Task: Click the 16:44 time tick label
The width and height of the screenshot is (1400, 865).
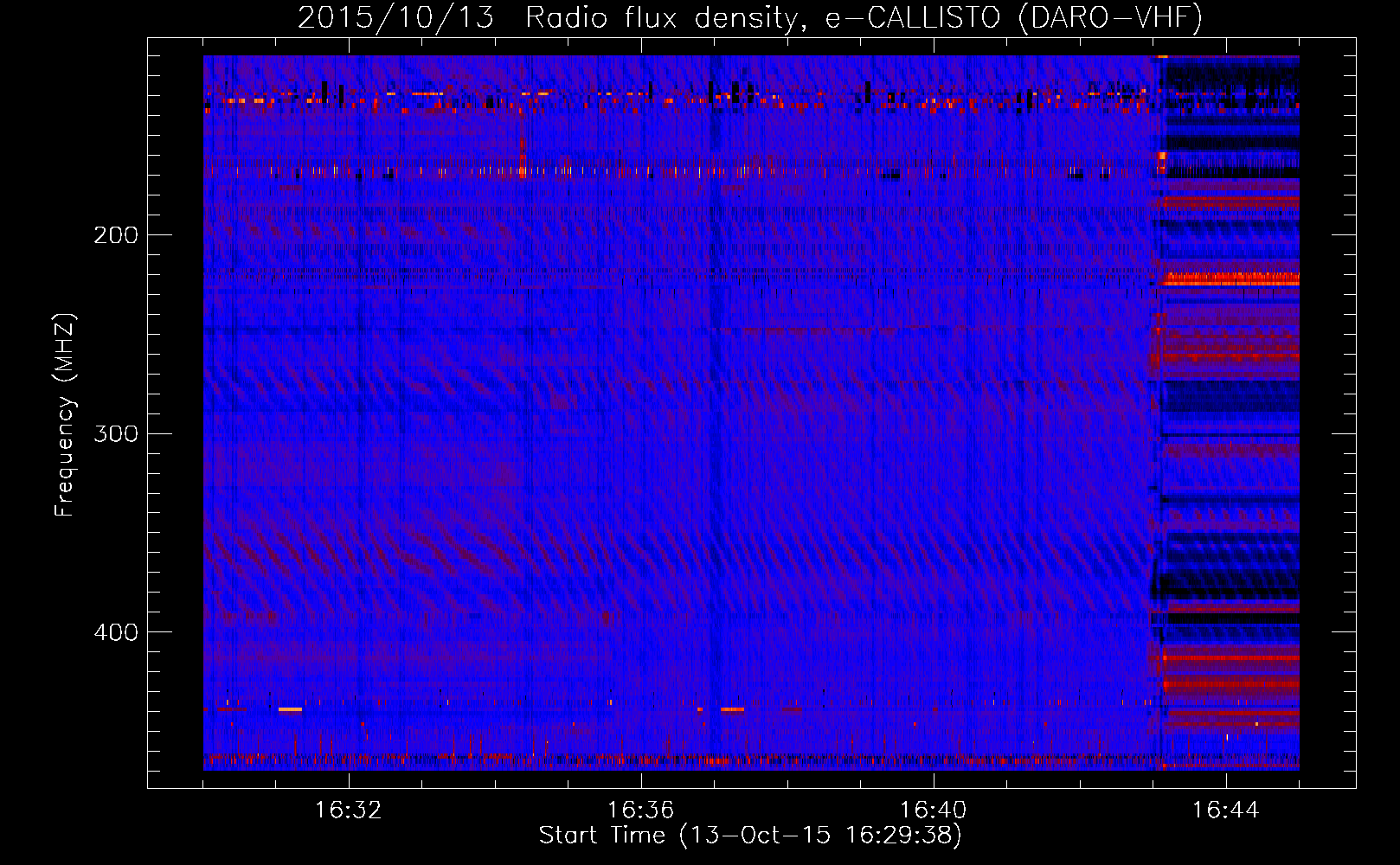Action: [x=1226, y=811]
